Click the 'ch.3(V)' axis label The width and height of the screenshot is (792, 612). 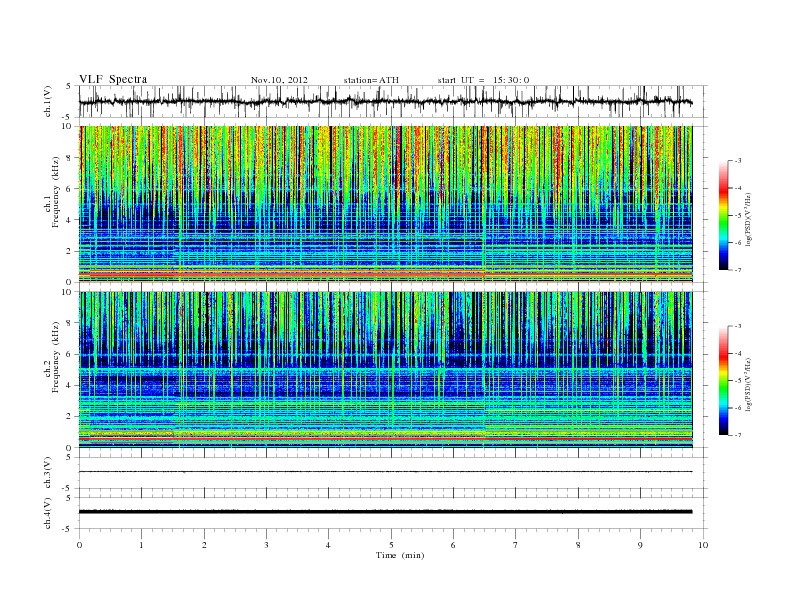pyautogui.click(x=47, y=473)
